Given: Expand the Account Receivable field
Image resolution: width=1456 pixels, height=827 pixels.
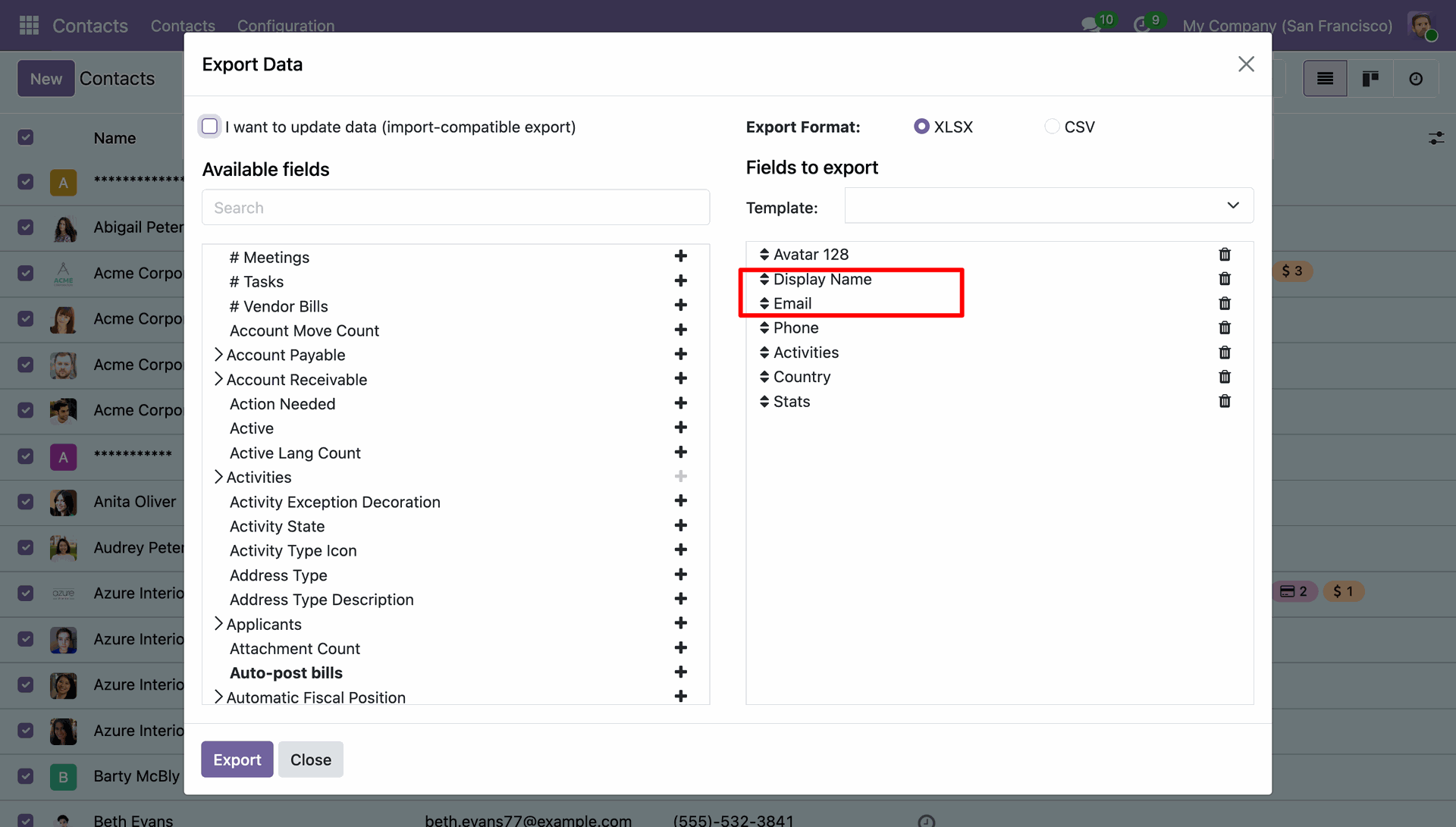Looking at the screenshot, I should pyautogui.click(x=218, y=378).
